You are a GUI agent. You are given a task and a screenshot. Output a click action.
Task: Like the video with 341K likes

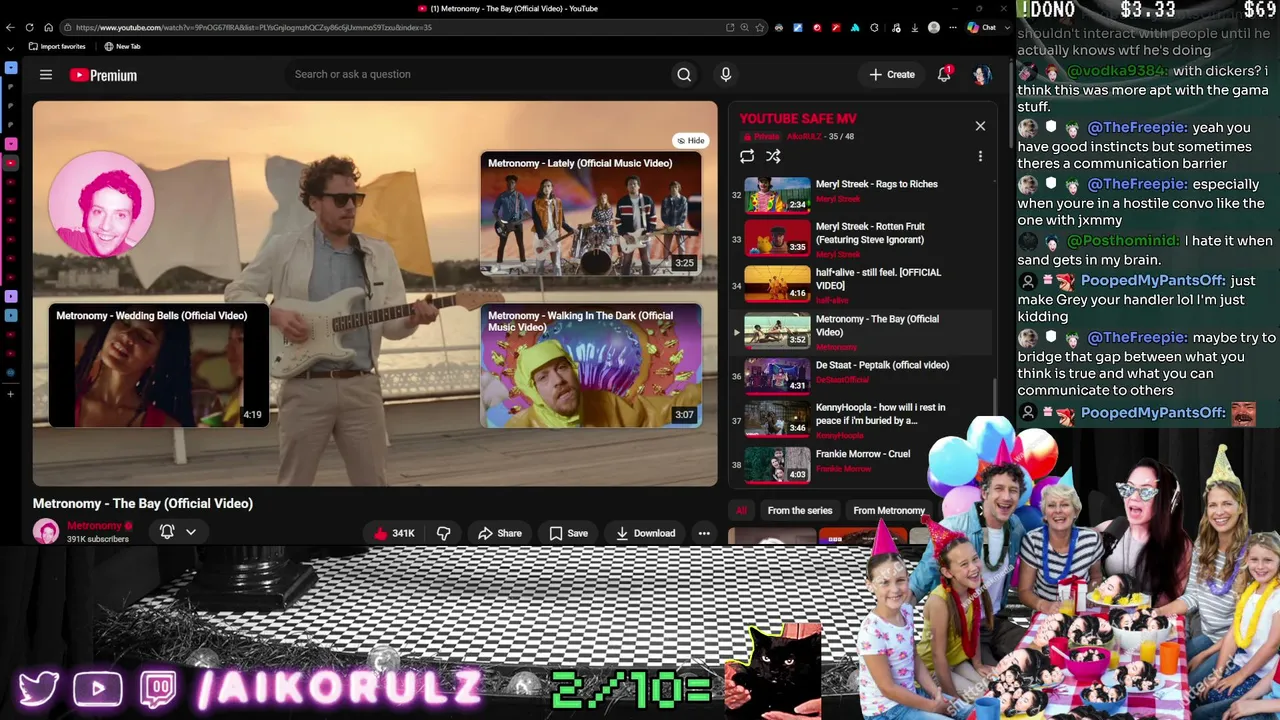(395, 533)
